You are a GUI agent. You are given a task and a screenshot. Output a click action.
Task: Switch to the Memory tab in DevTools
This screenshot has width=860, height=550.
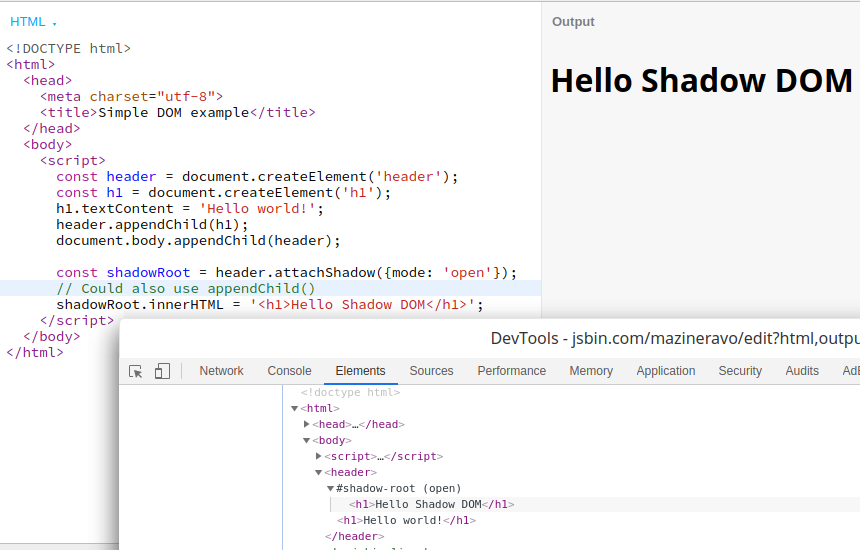[591, 371]
